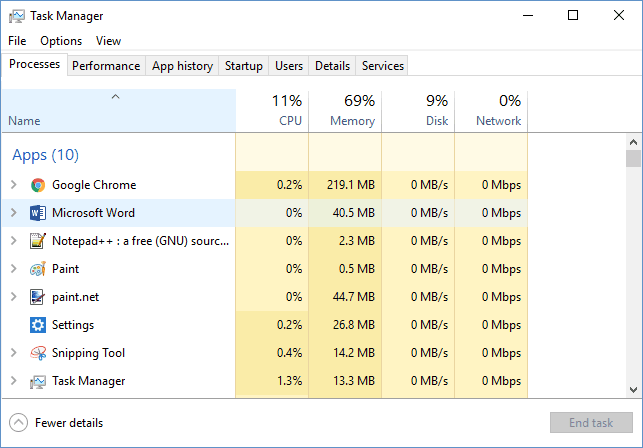Click the 0.5 MB memory value

356,269
